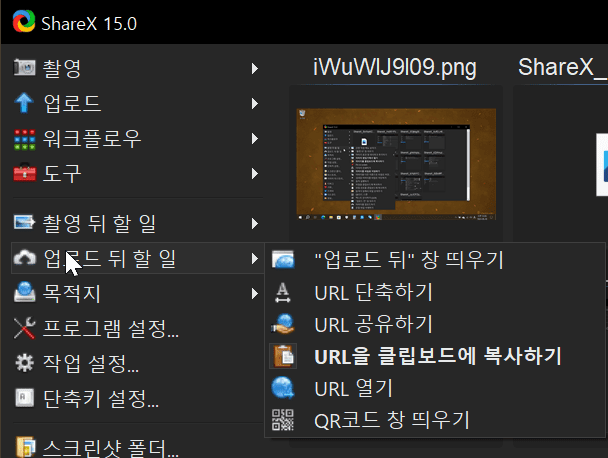Click the red toolbox icon beside 도구
This screenshot has width=608, height=458.
click(x=24, y=173)
